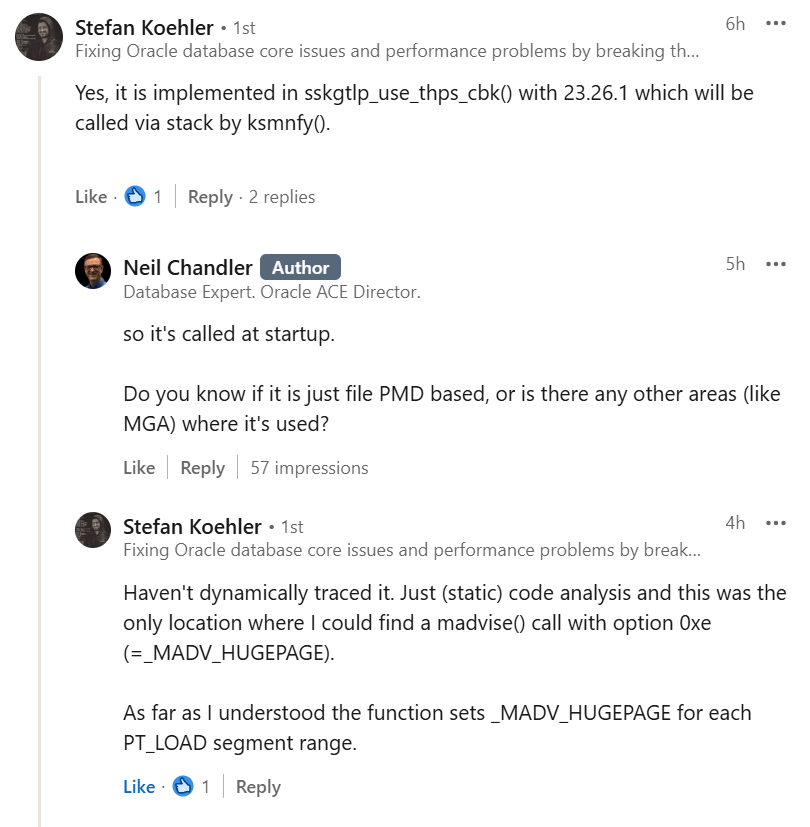The height and width of the screenshot is (827, 810).
Task: Reply to Stefan Koehler's top comment
Action: coord(210,197)
